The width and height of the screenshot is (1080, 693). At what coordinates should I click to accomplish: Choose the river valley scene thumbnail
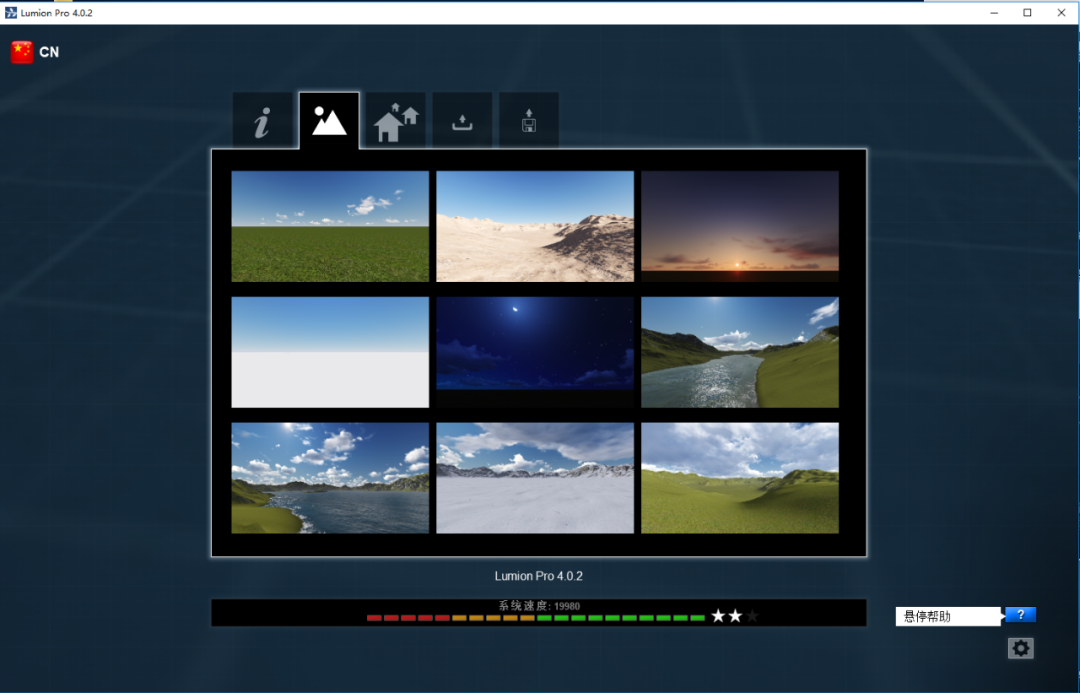pos(740,352)
